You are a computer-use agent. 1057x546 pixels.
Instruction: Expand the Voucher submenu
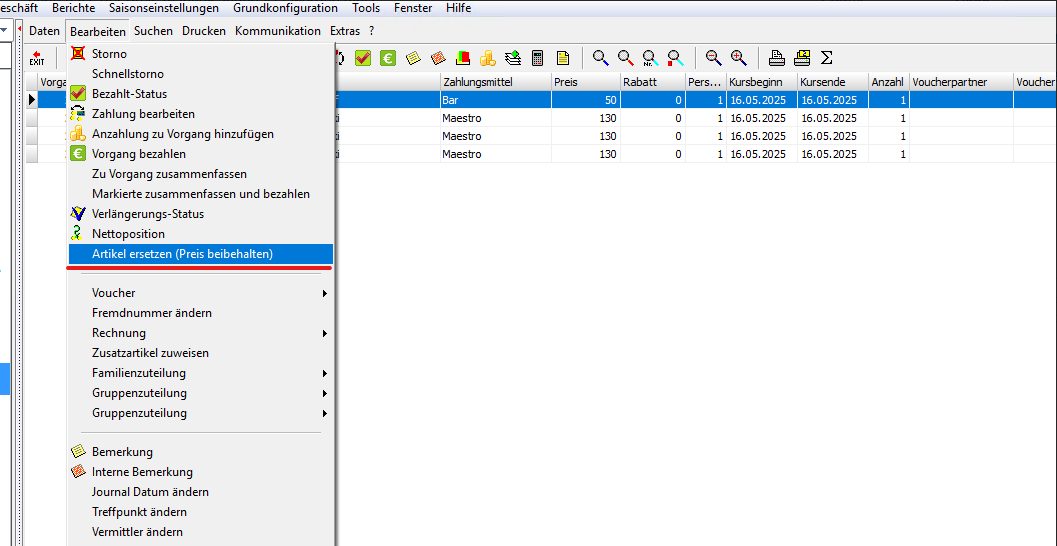(200, 293)
